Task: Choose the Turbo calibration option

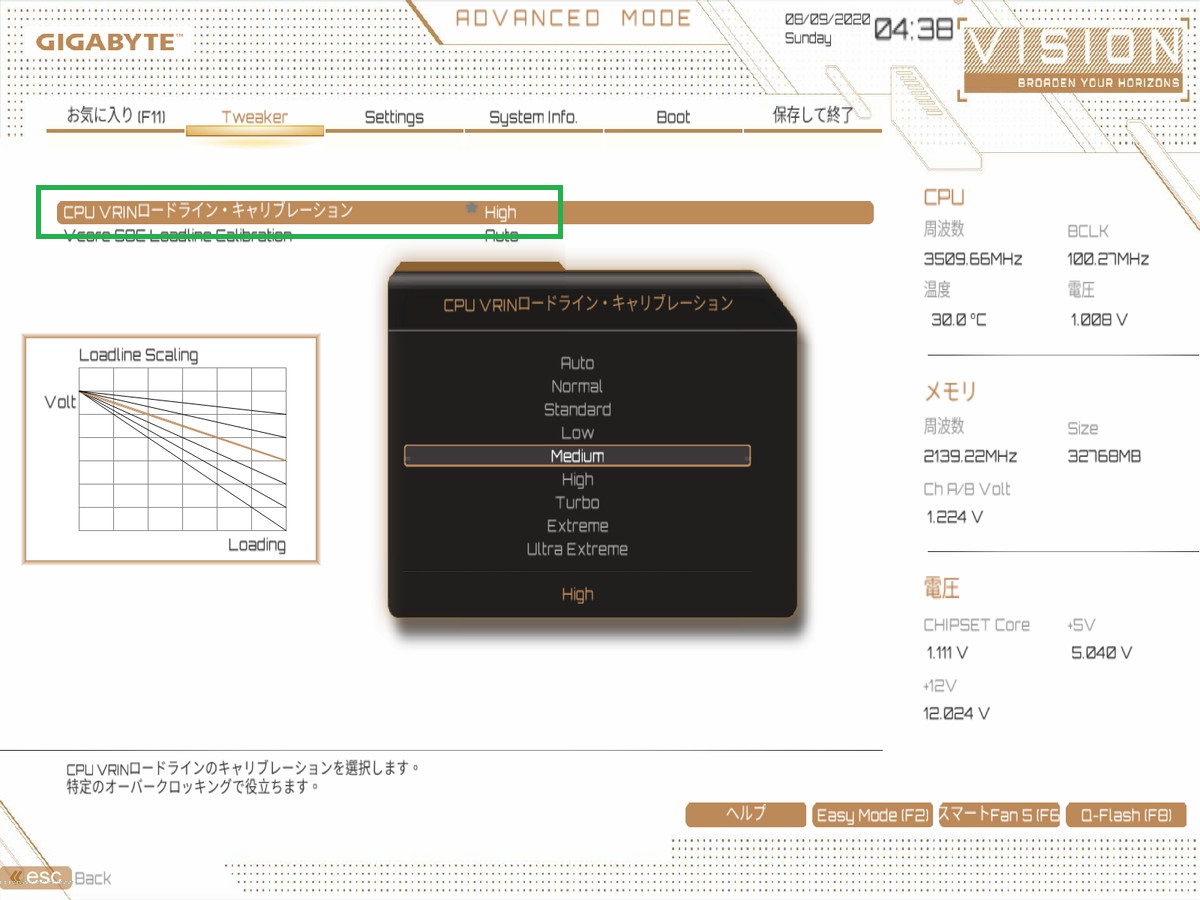Action: click(x=577, y=502)
